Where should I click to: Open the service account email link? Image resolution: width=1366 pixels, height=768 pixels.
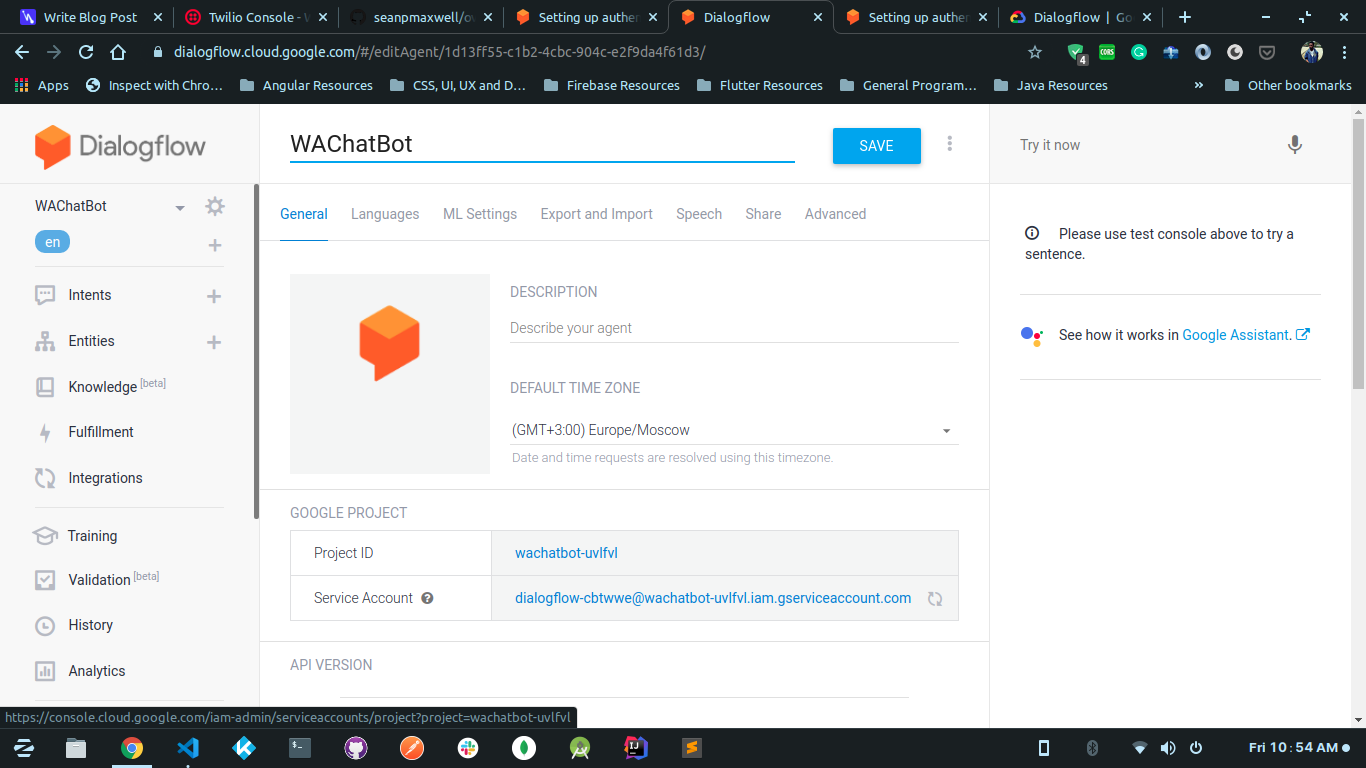(713, 598)
